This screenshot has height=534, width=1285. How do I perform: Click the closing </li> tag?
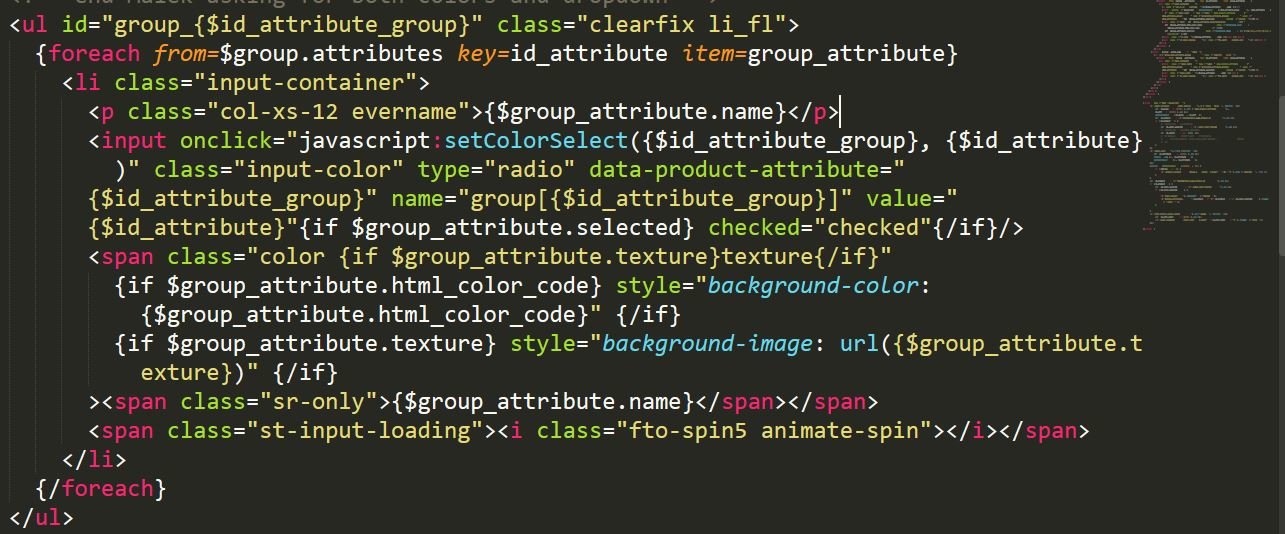click(94, 460)
